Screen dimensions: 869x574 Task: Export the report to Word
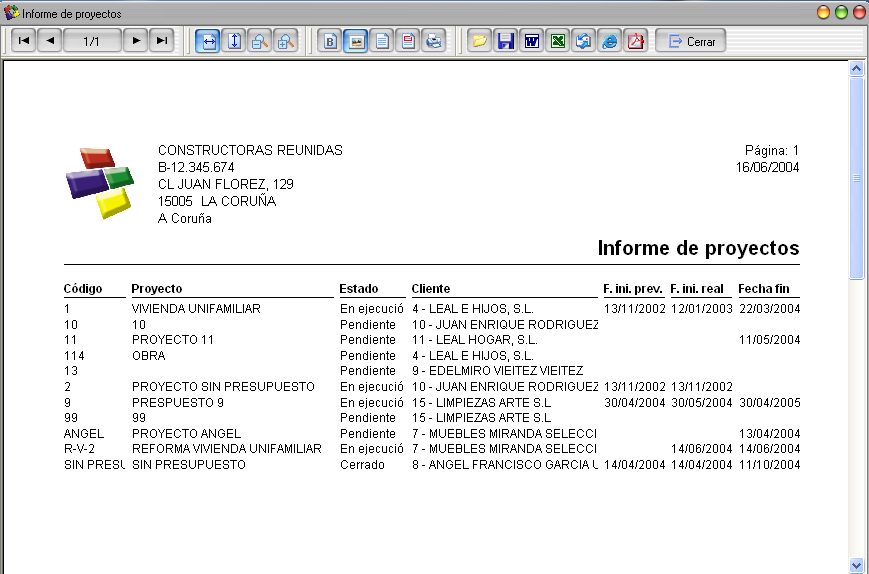pyautogui.click(x=531, y=41)
